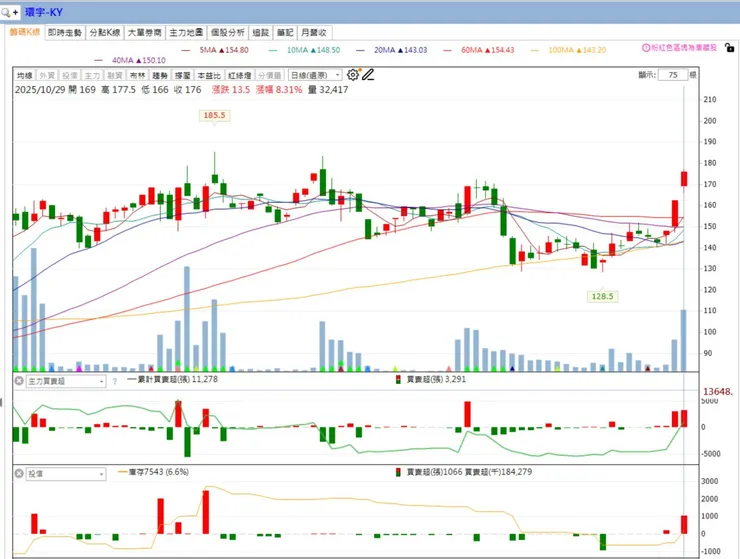Switch to the 月營收 tab
Viewport: 740px width, 559px height.
pos(314,33)
